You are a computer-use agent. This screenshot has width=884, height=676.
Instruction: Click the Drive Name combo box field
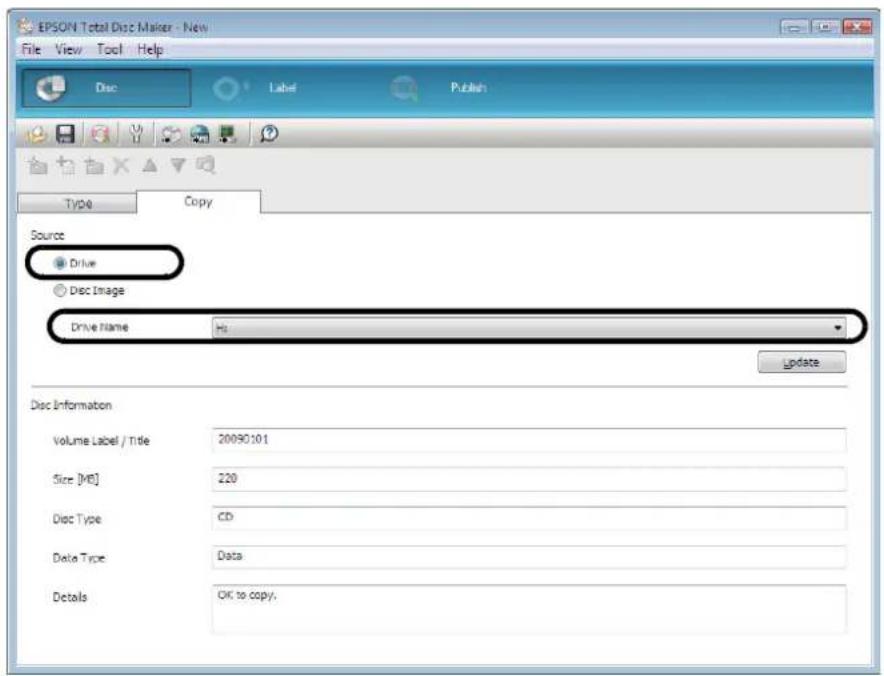tap(529, 328)
